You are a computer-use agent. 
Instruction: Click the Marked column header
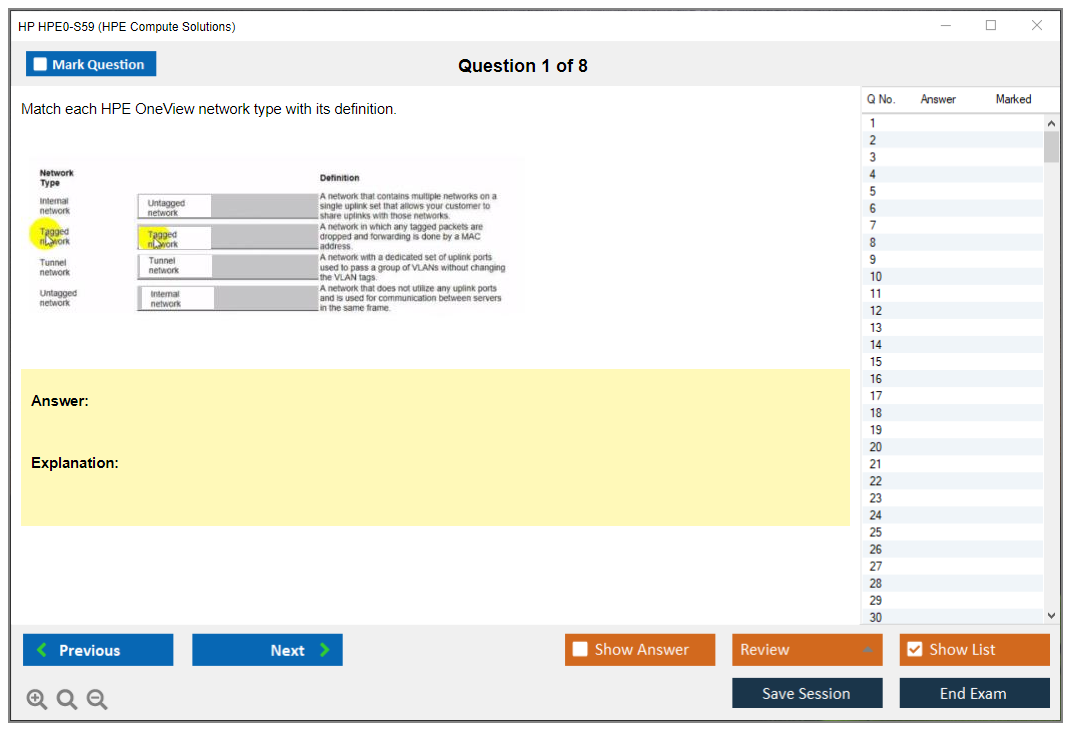(x=1013, y=99)
